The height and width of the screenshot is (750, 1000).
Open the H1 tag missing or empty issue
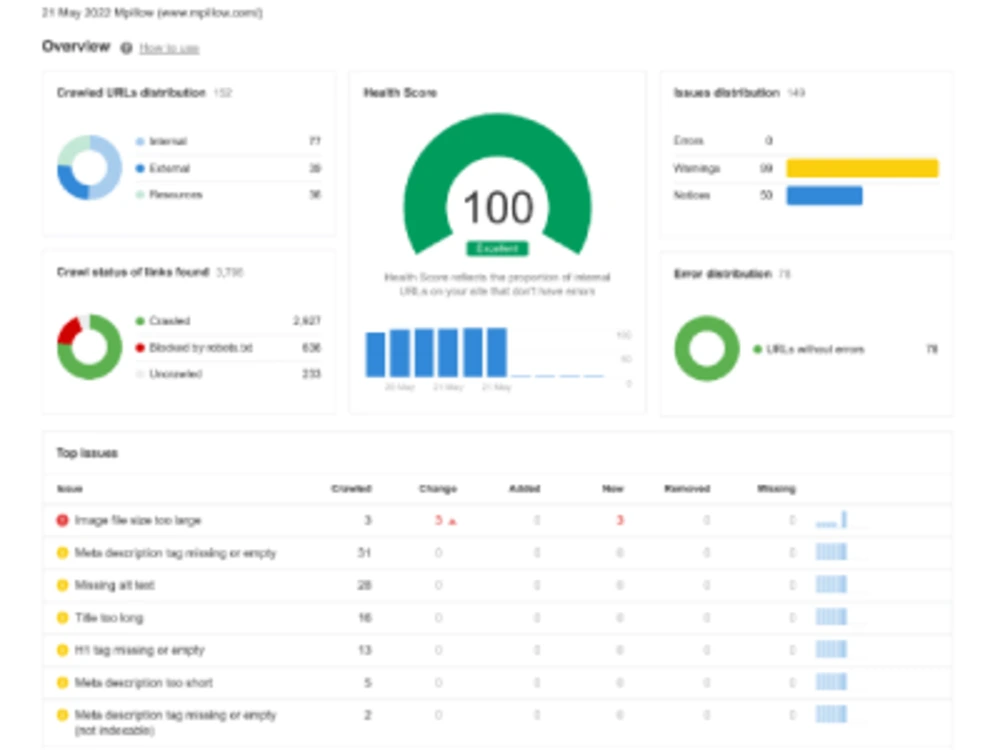tap(140, 650)
